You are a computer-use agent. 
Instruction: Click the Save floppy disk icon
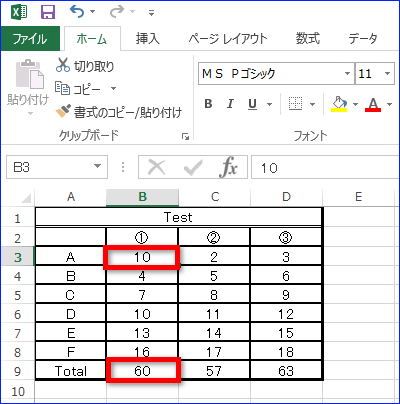[x=48, y=12]
